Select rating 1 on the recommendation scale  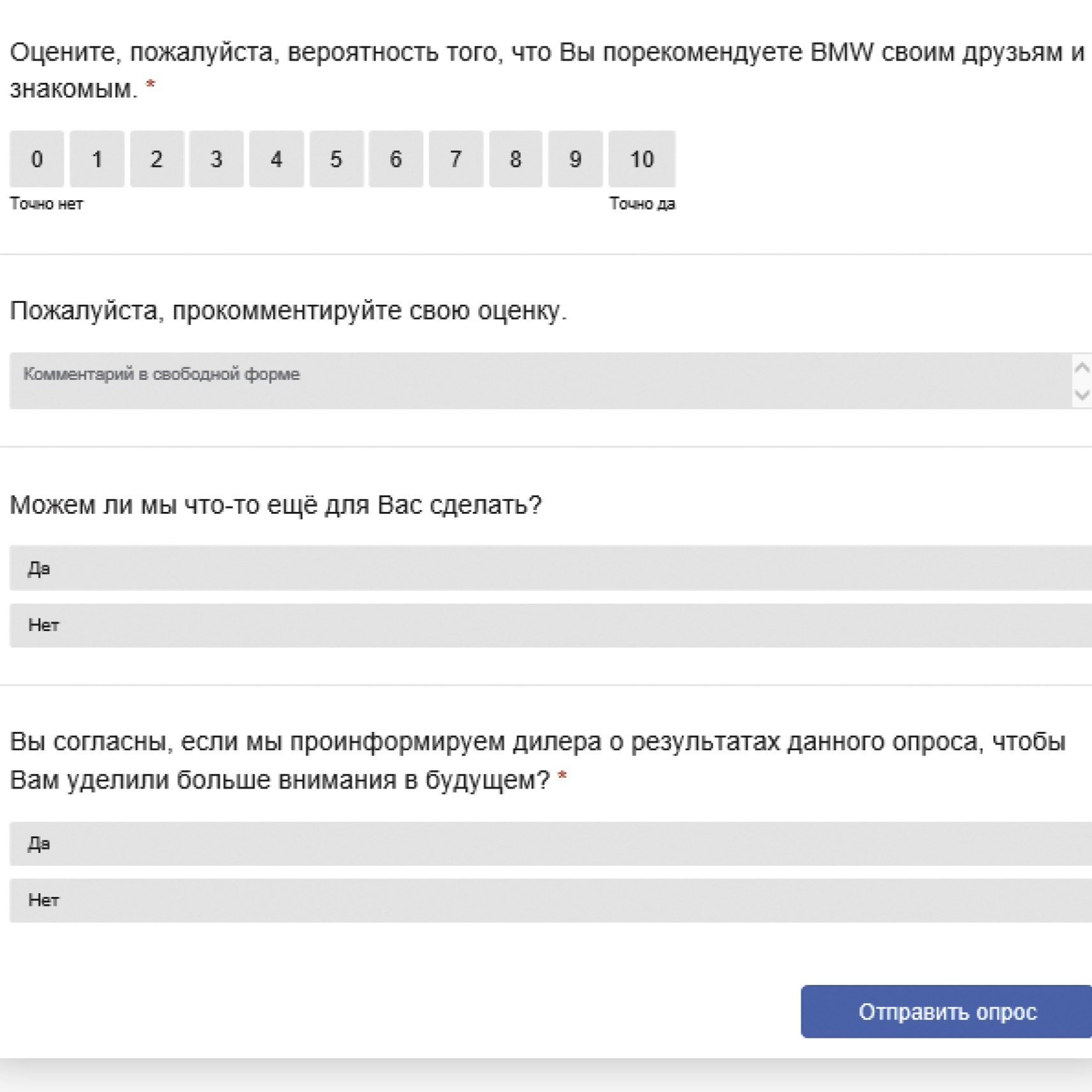click(x=97, y=159)
